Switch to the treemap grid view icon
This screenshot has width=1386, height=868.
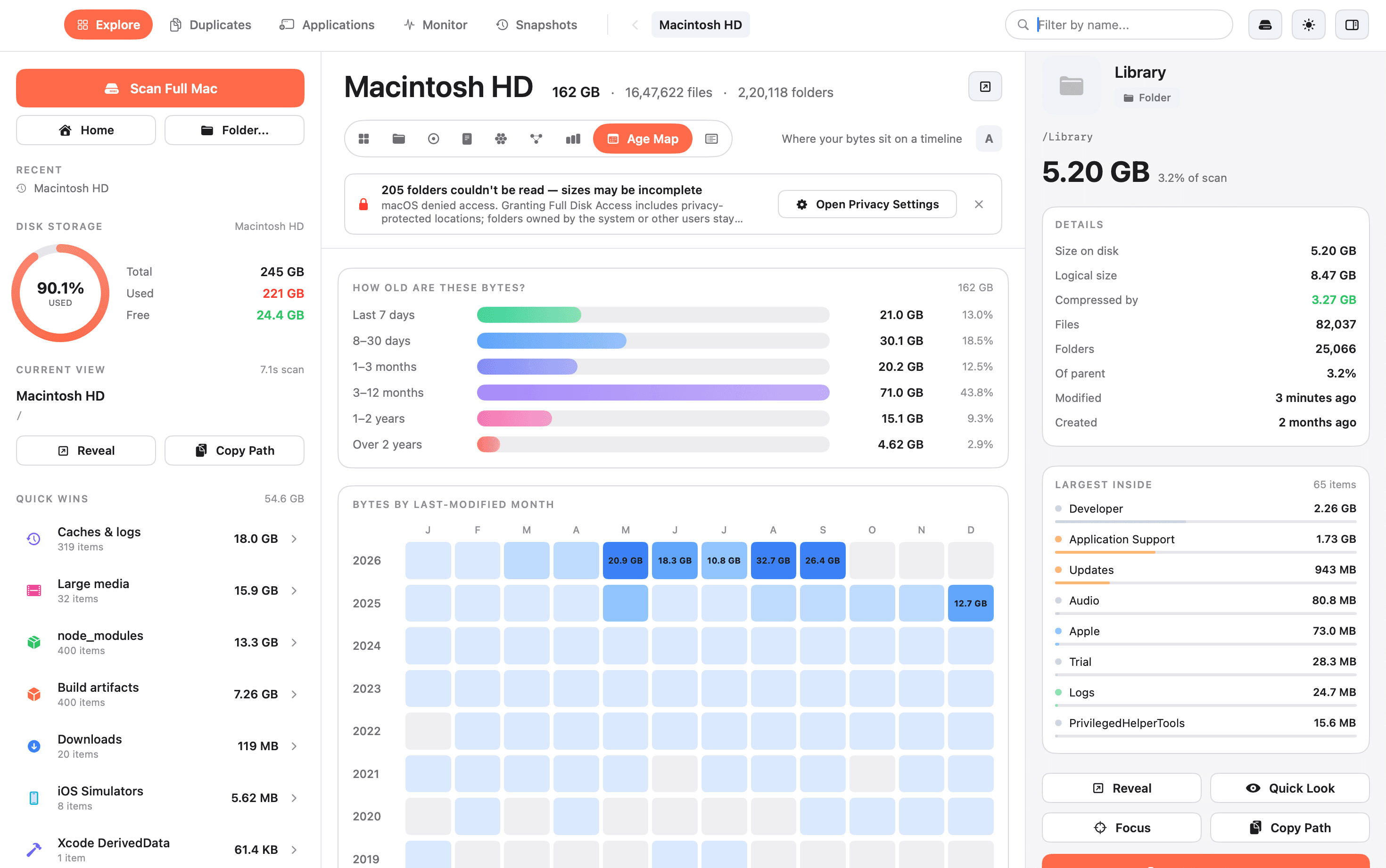coord(364,139)
